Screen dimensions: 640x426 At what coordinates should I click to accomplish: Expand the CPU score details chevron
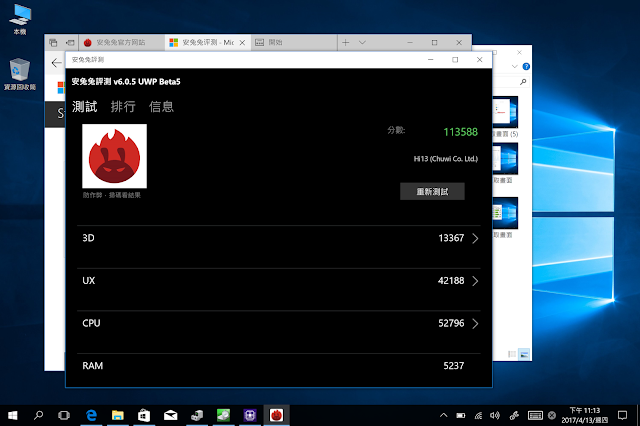tap(475, 324)
